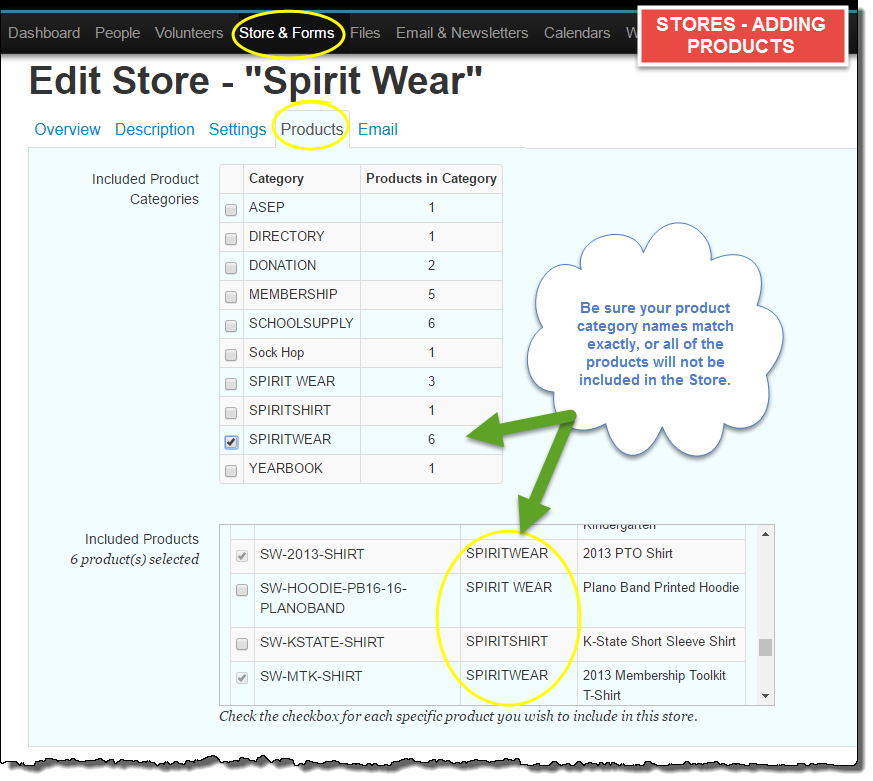Check the YEARBOOK category checkbox
This screenshot has width=873, height=781.
[230, 471]
